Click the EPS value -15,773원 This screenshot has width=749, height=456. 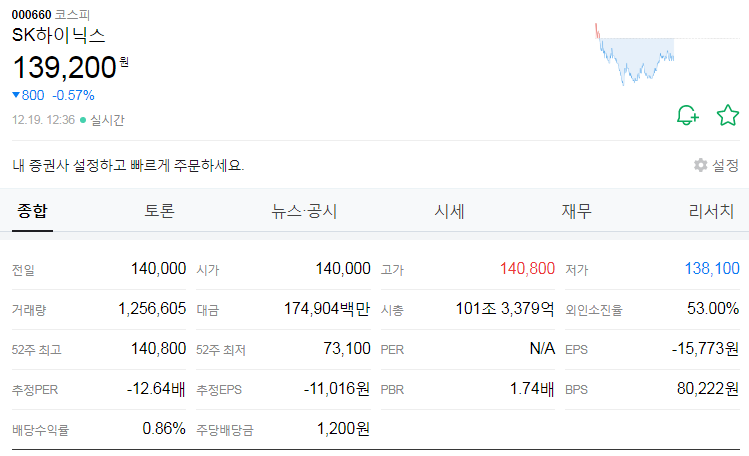706,349
